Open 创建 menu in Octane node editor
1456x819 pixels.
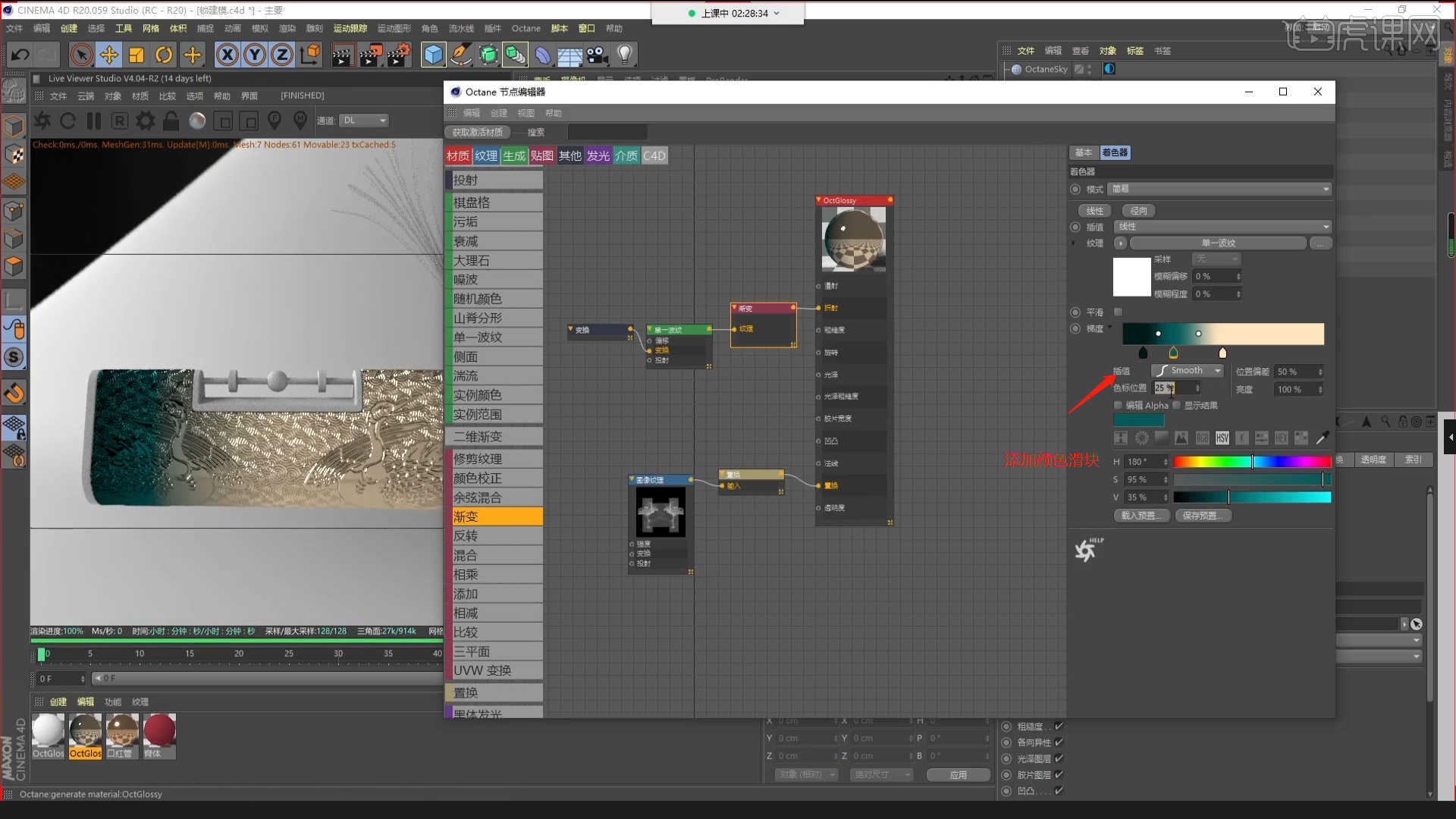tap(498, 113)
